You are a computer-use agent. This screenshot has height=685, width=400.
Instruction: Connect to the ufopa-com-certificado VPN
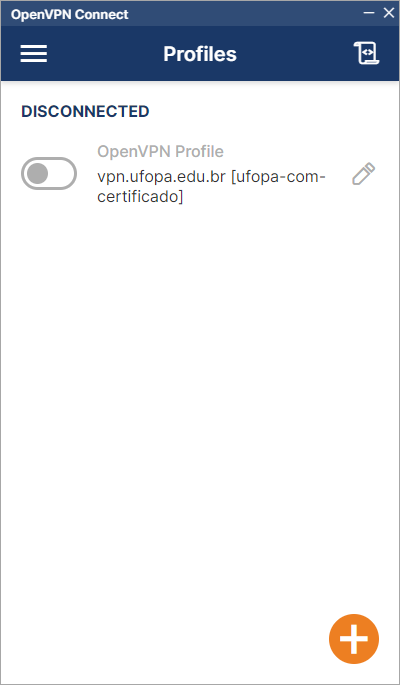[x=49, y=173]
